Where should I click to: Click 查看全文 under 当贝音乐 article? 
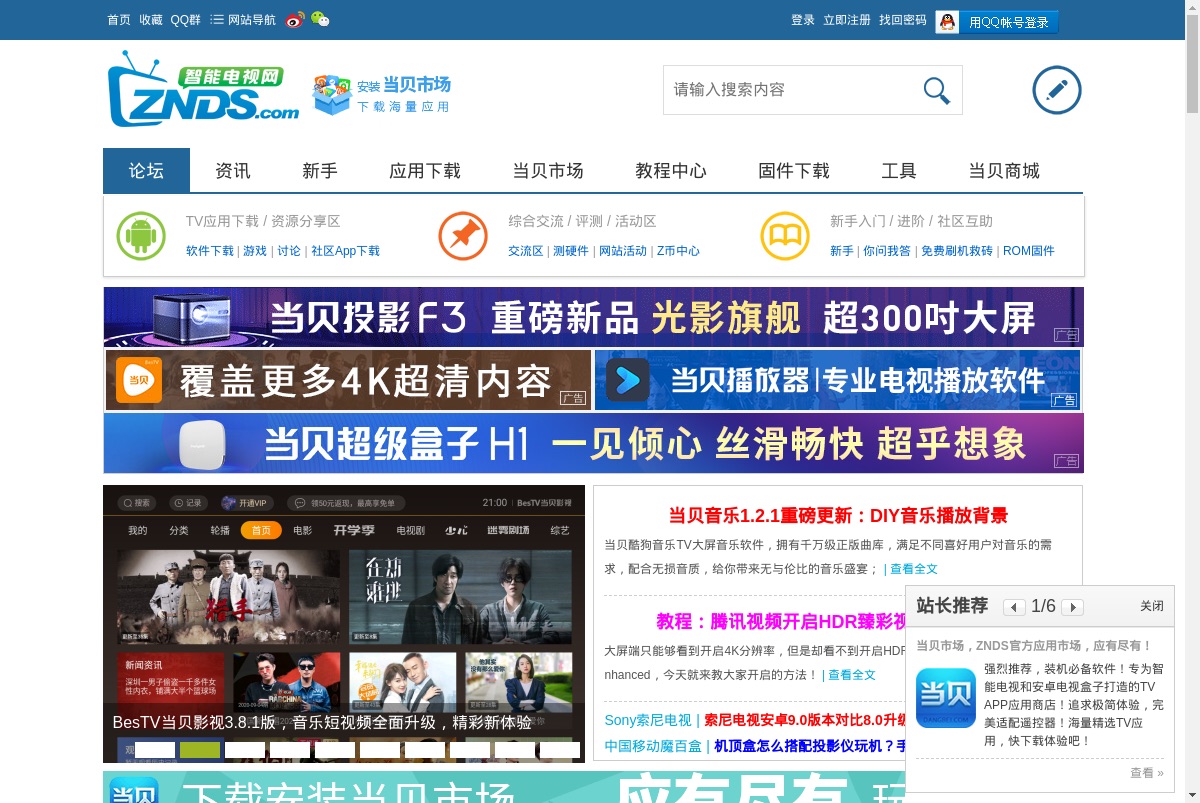click(x=914, y=569)
